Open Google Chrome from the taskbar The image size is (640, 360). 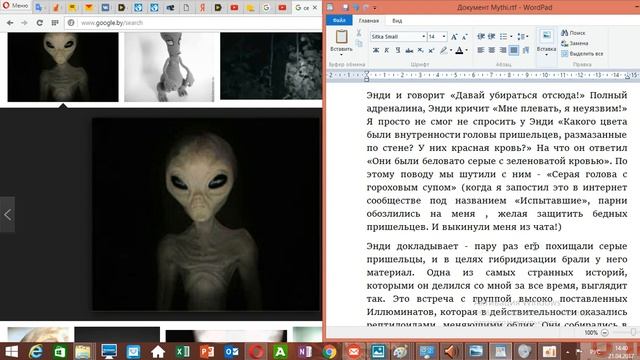tap(329, 351)
